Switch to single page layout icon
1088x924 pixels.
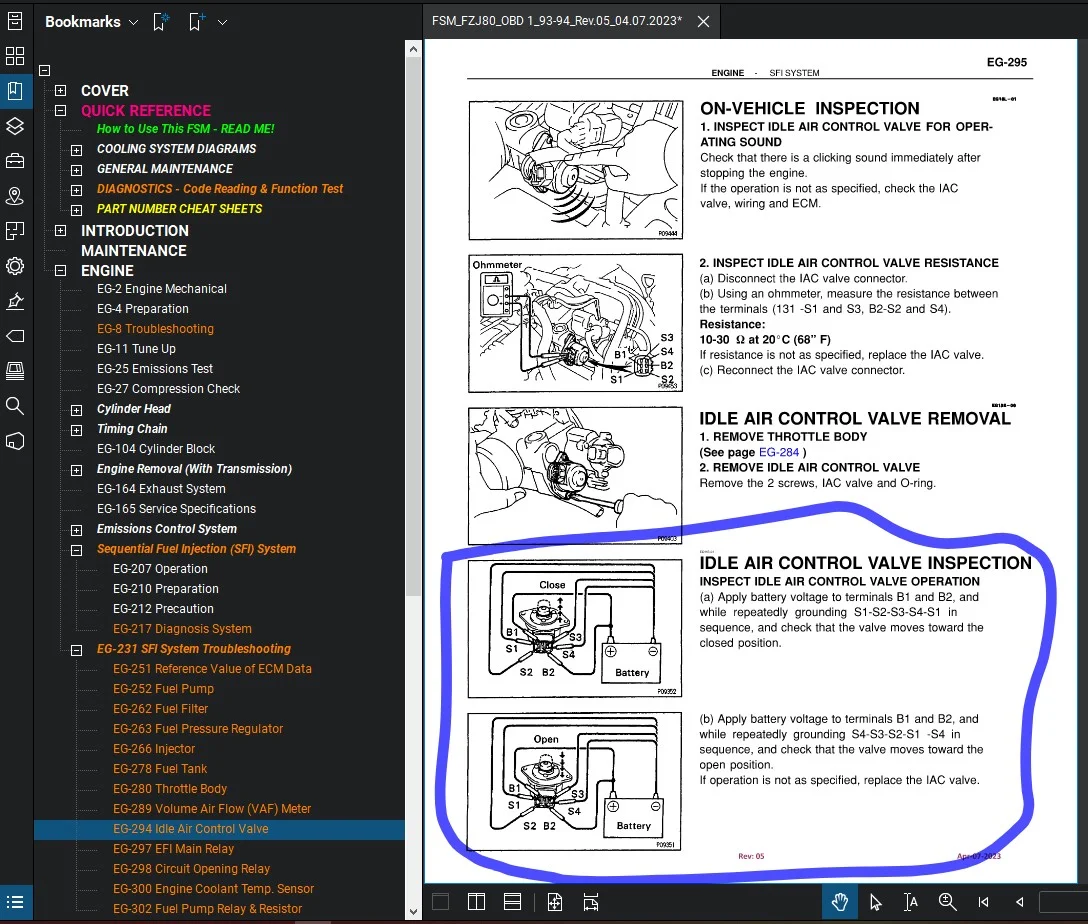point(441,902)
